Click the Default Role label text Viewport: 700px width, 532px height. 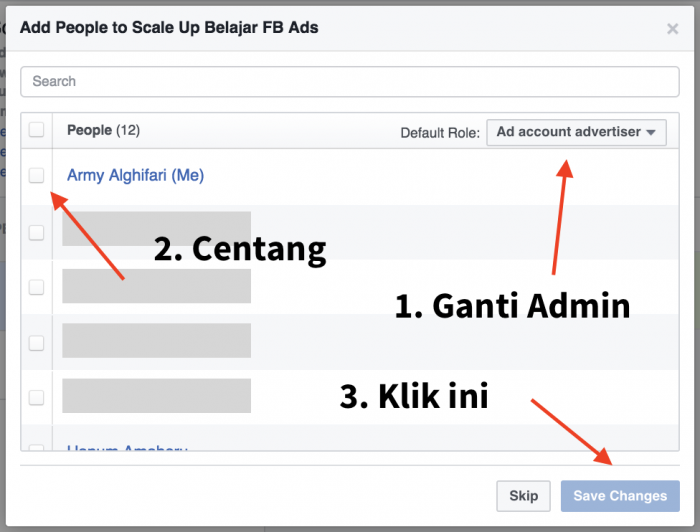point(440,133)
